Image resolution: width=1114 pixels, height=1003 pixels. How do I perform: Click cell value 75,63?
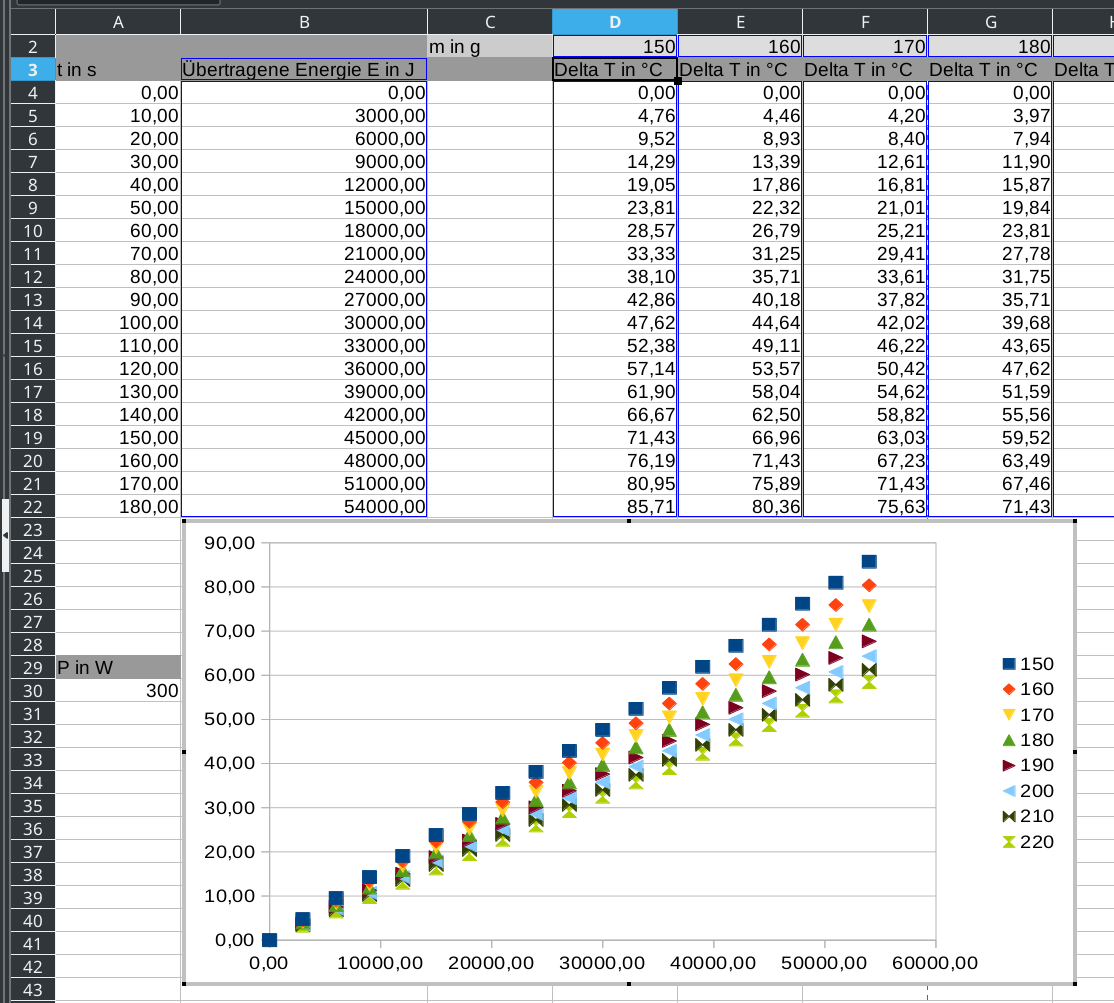[865, 507]
